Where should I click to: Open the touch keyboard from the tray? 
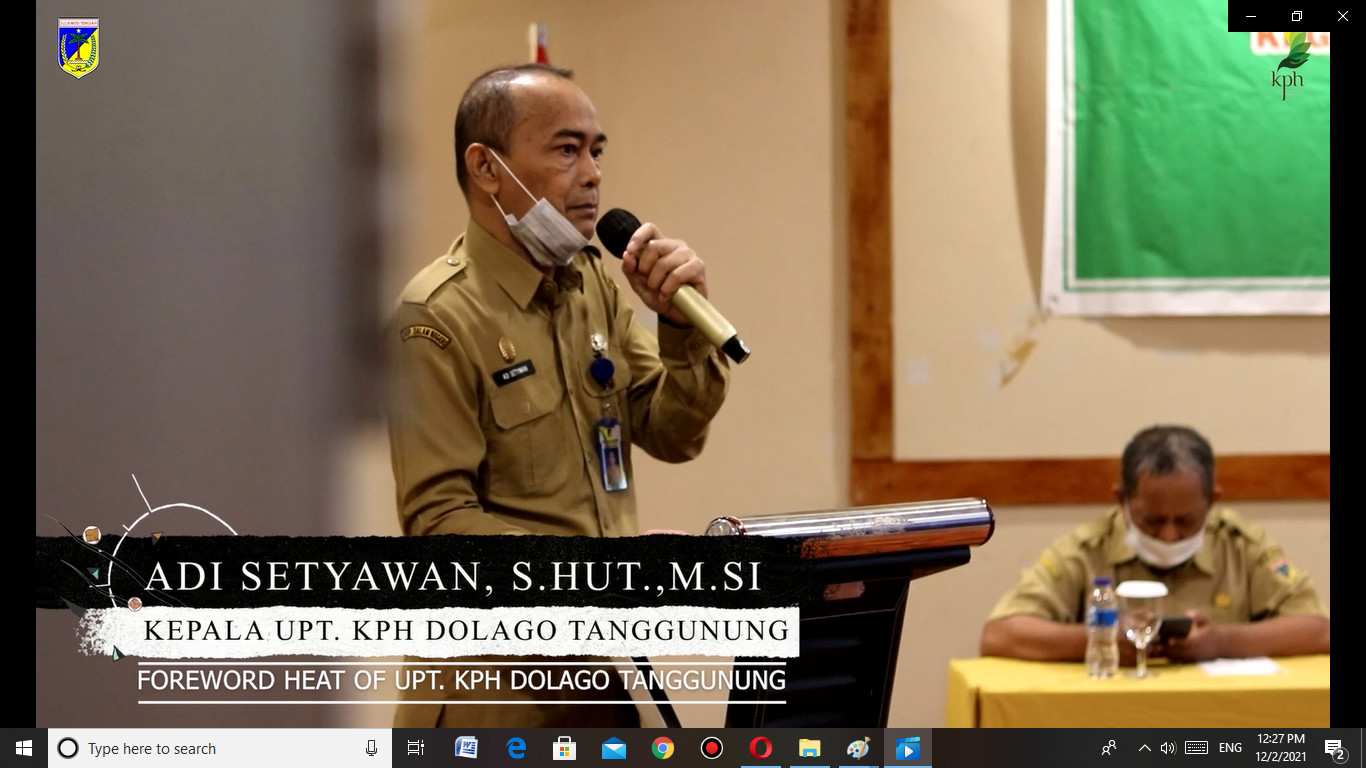[x=1196, y=748]
